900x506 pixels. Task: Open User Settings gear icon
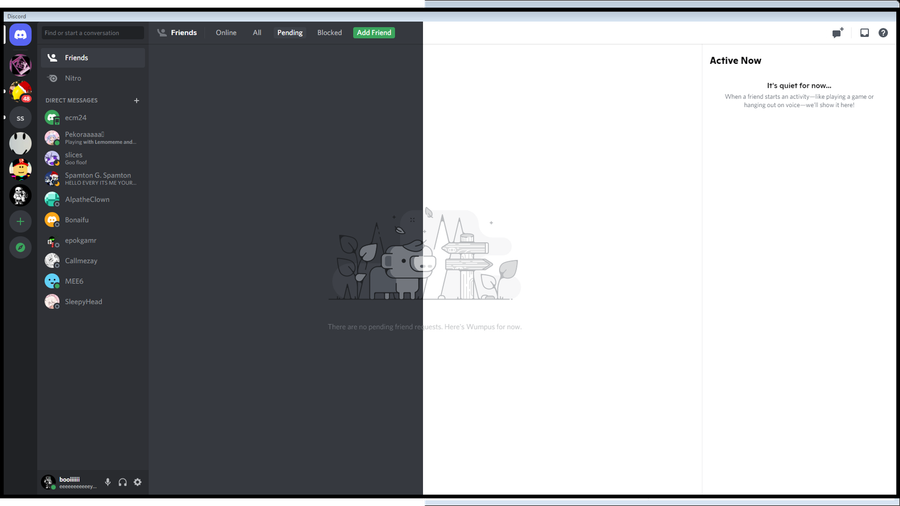coord(138,482)
